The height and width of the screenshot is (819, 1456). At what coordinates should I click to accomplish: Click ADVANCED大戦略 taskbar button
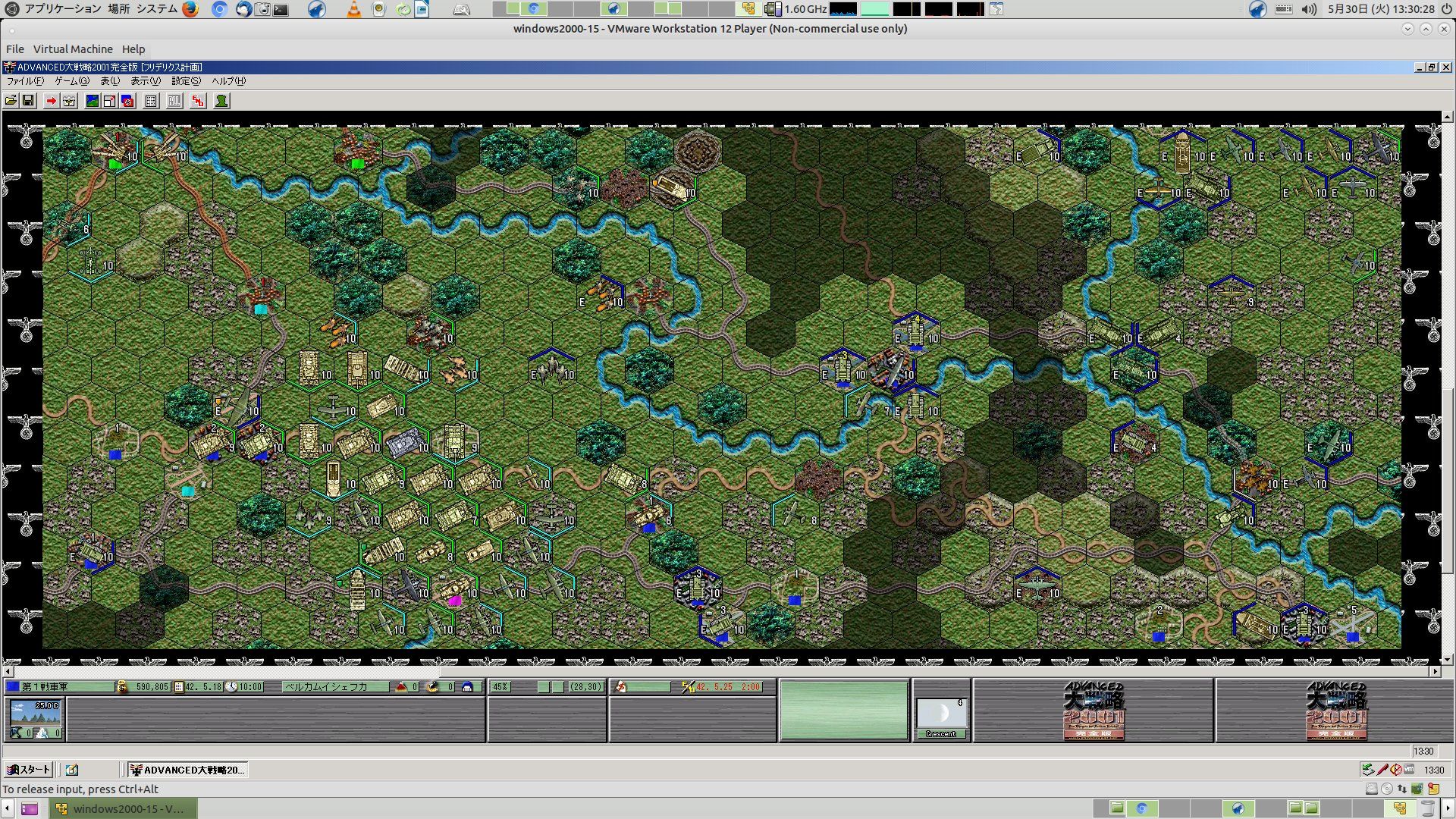tap(188, 770)
